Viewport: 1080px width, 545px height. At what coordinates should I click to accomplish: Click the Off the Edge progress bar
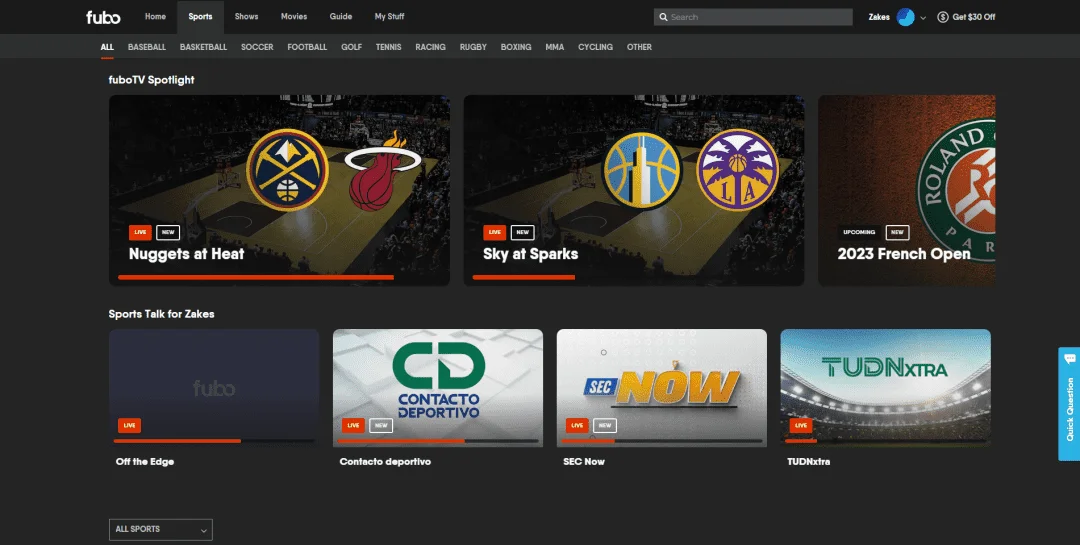point(214,440)
